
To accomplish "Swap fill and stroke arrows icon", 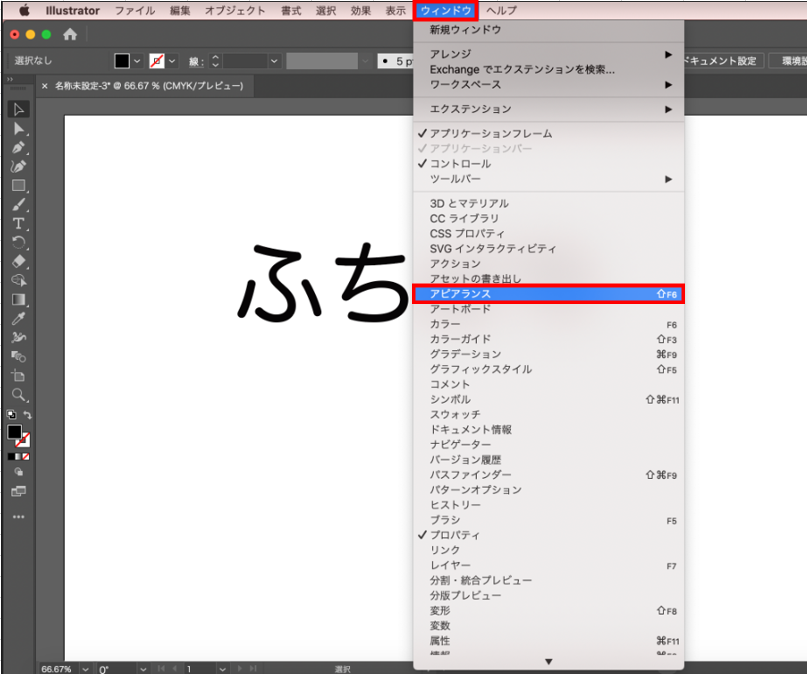I will coord(27,415).
